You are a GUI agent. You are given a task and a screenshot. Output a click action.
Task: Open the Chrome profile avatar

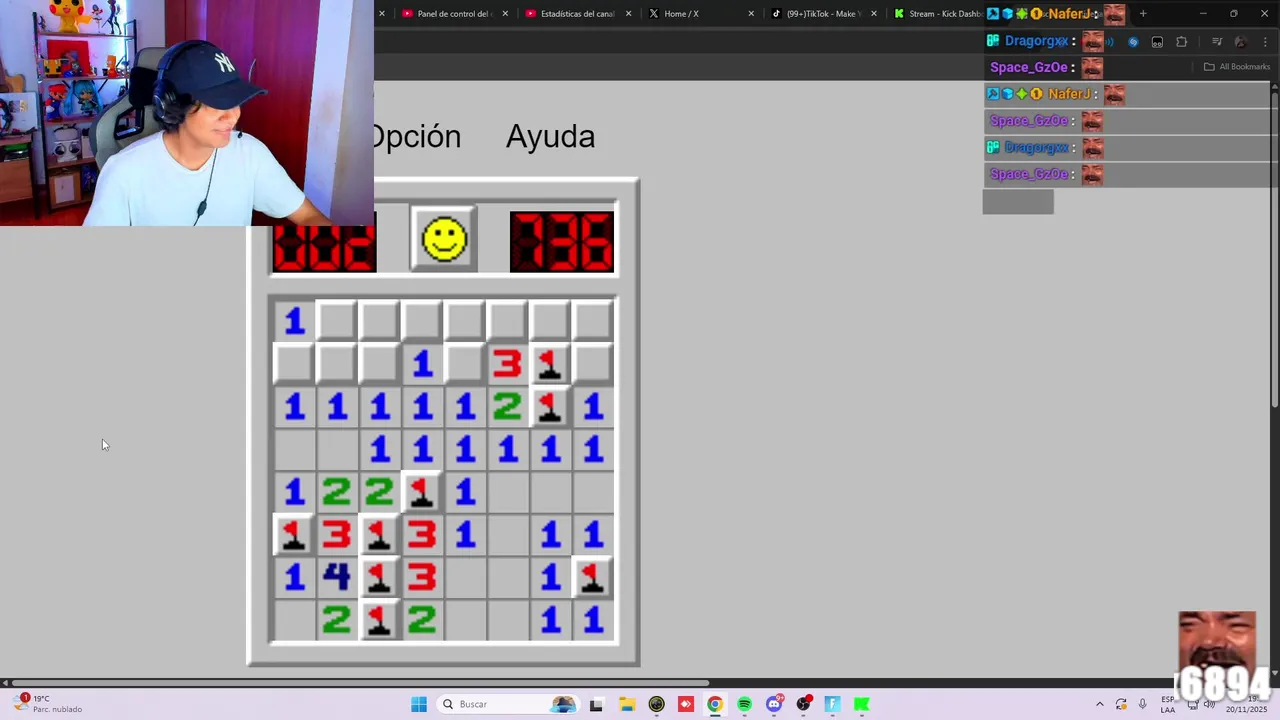pyautogui.click(x=1241, y=42)
